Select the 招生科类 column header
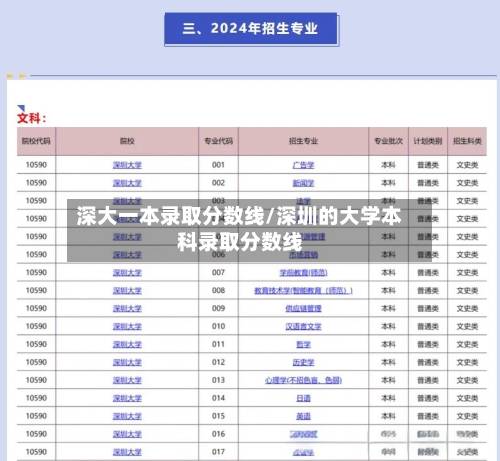 (467, 141)
